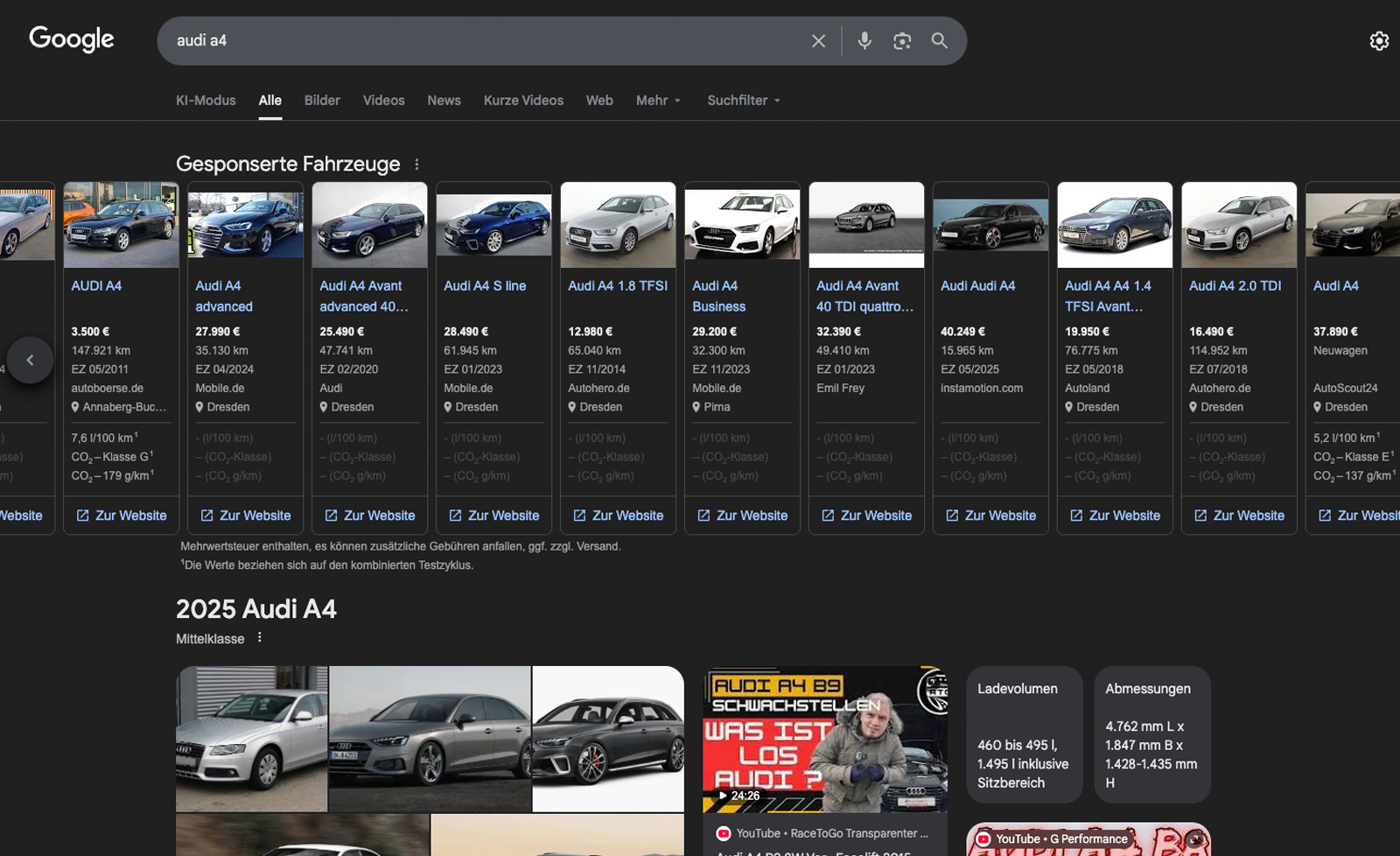Start voice search with microphone icon

coord(864,41)
